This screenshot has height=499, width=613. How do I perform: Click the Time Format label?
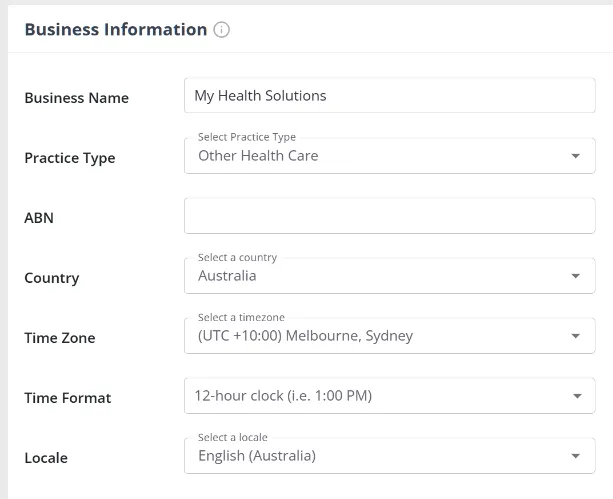click(x=68, y=398)
